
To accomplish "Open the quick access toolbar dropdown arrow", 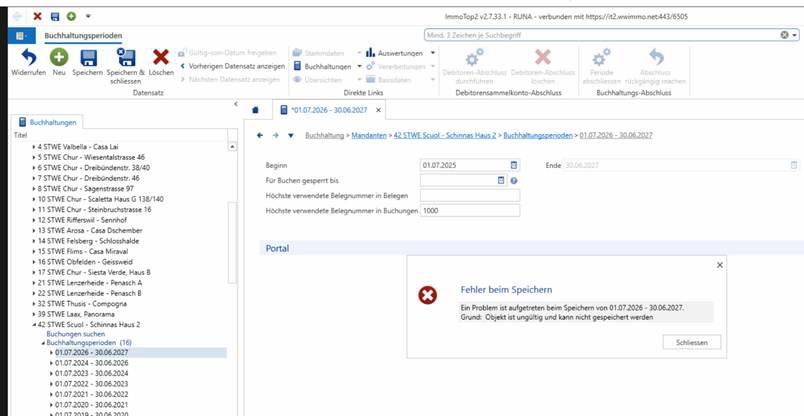I will click(88, 16).
